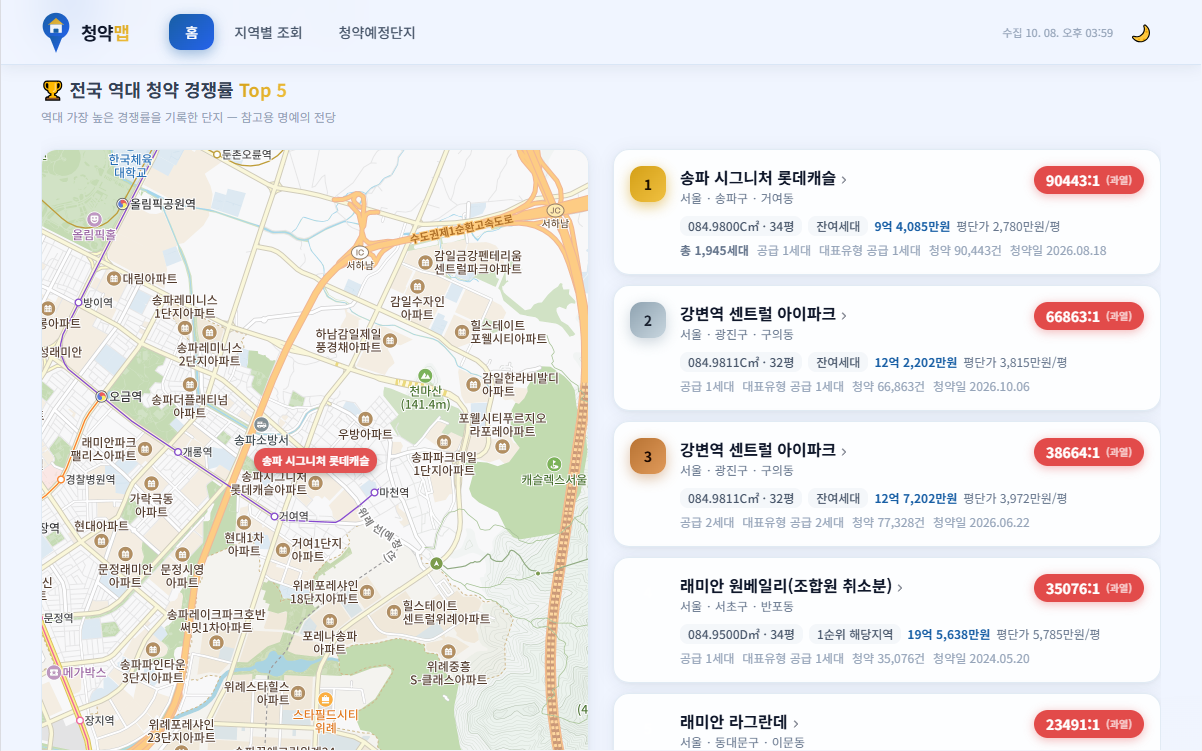Click the trophy icon beside Top 5 heading
Viewport: 1202px width, 751px height.
(x=52, y=91)
